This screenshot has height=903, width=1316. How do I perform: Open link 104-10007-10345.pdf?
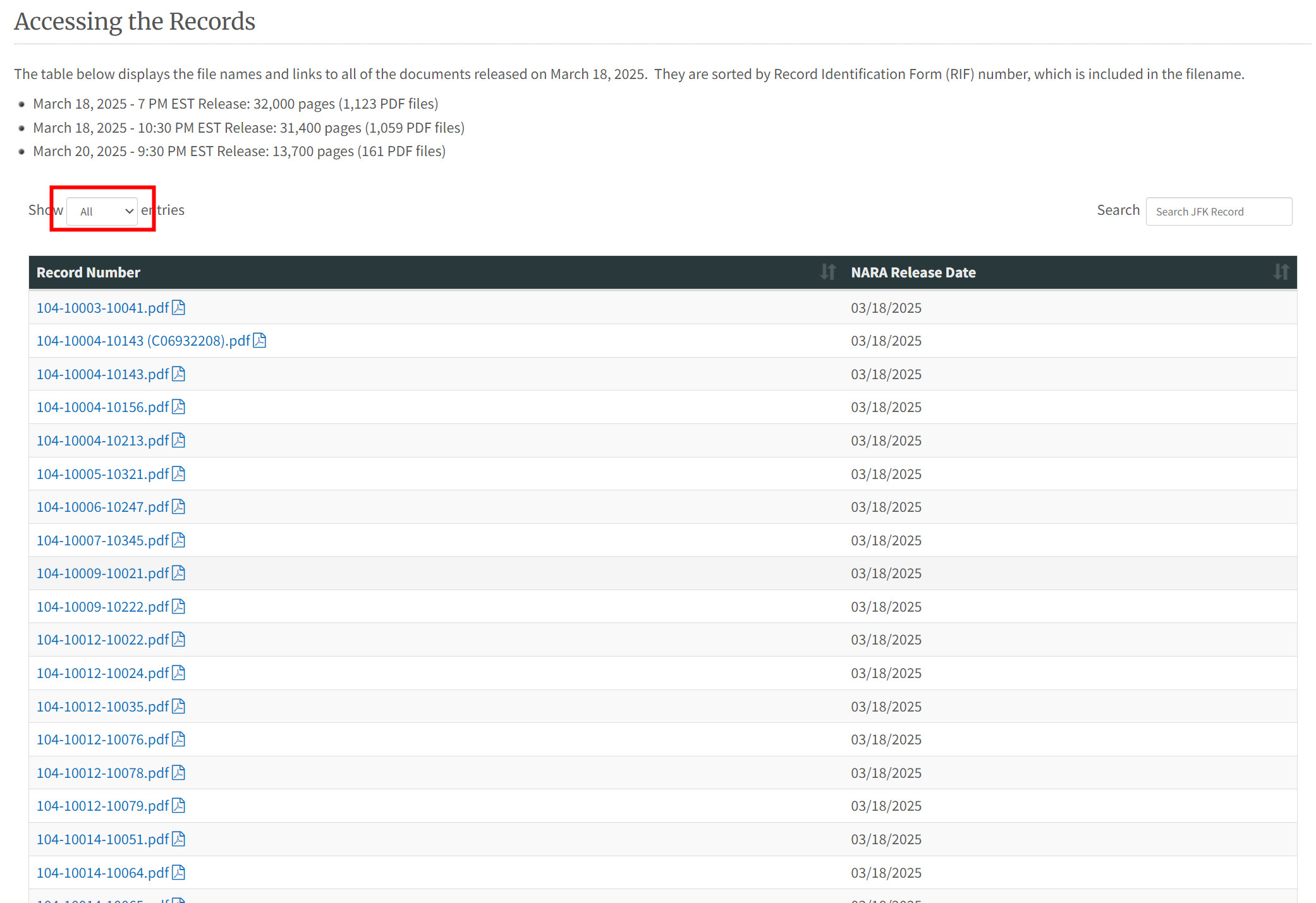(102, 540)
